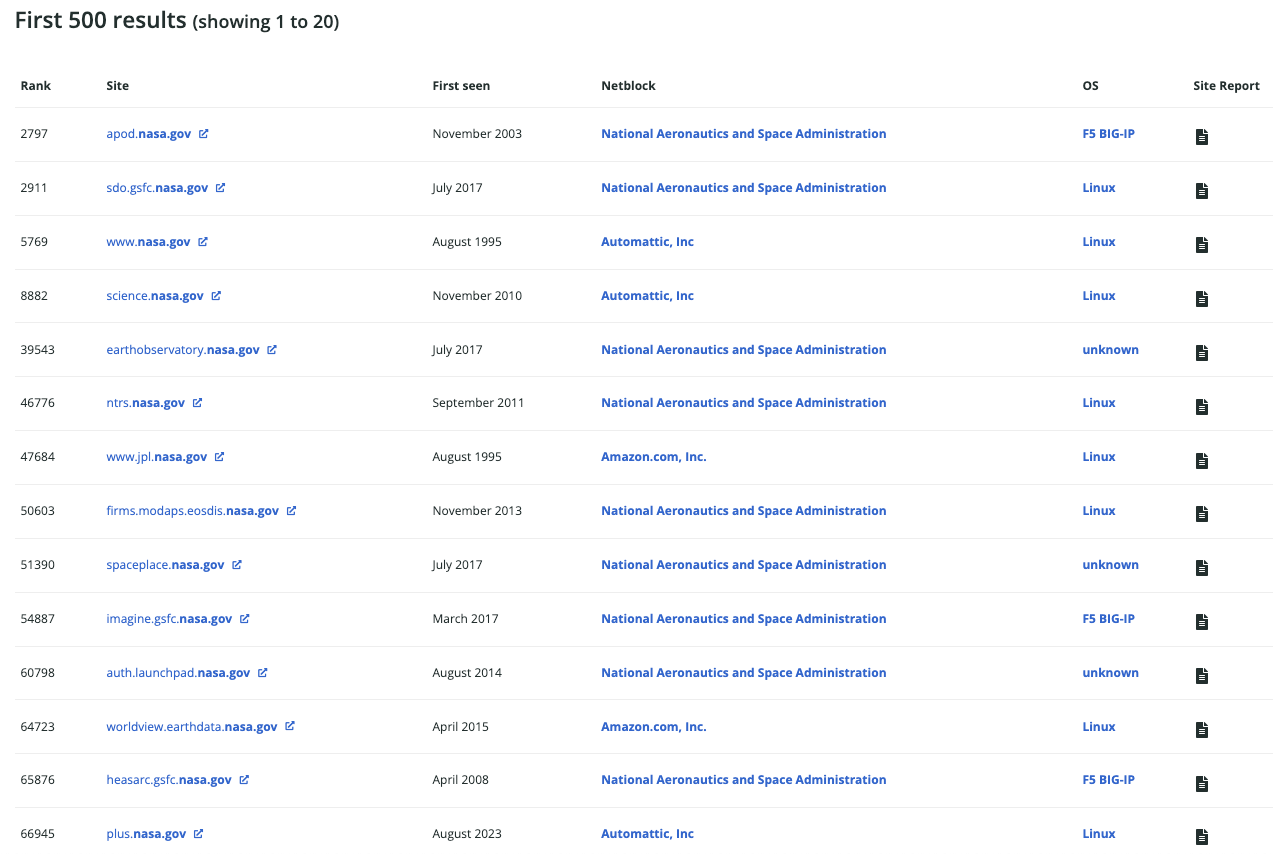
Task: Click Automattic, Inc netblock for www.nasa.gov
Action: pos(647,242)
